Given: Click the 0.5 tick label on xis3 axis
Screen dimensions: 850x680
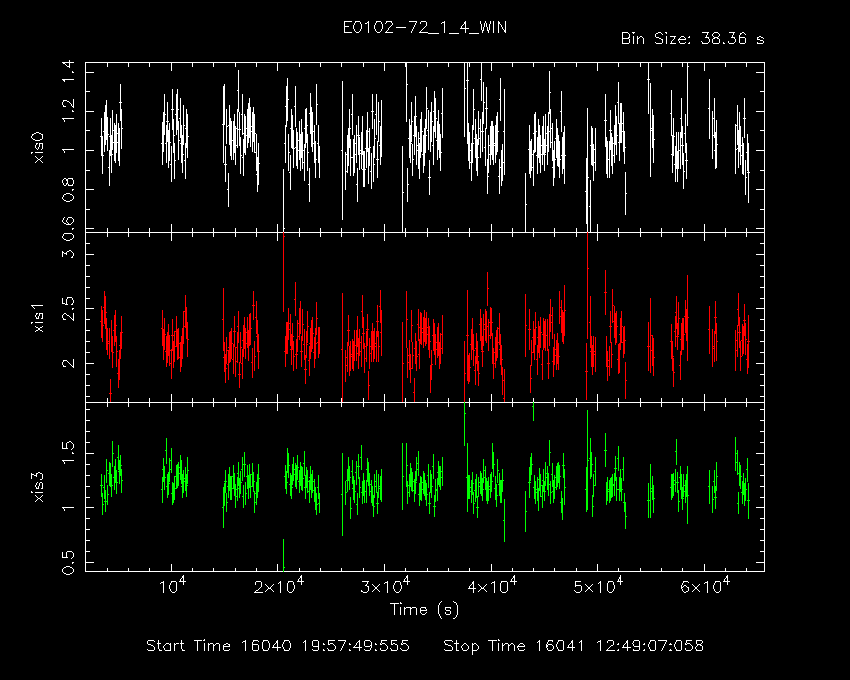Looking at the screenshot, I should pos(68,563).
